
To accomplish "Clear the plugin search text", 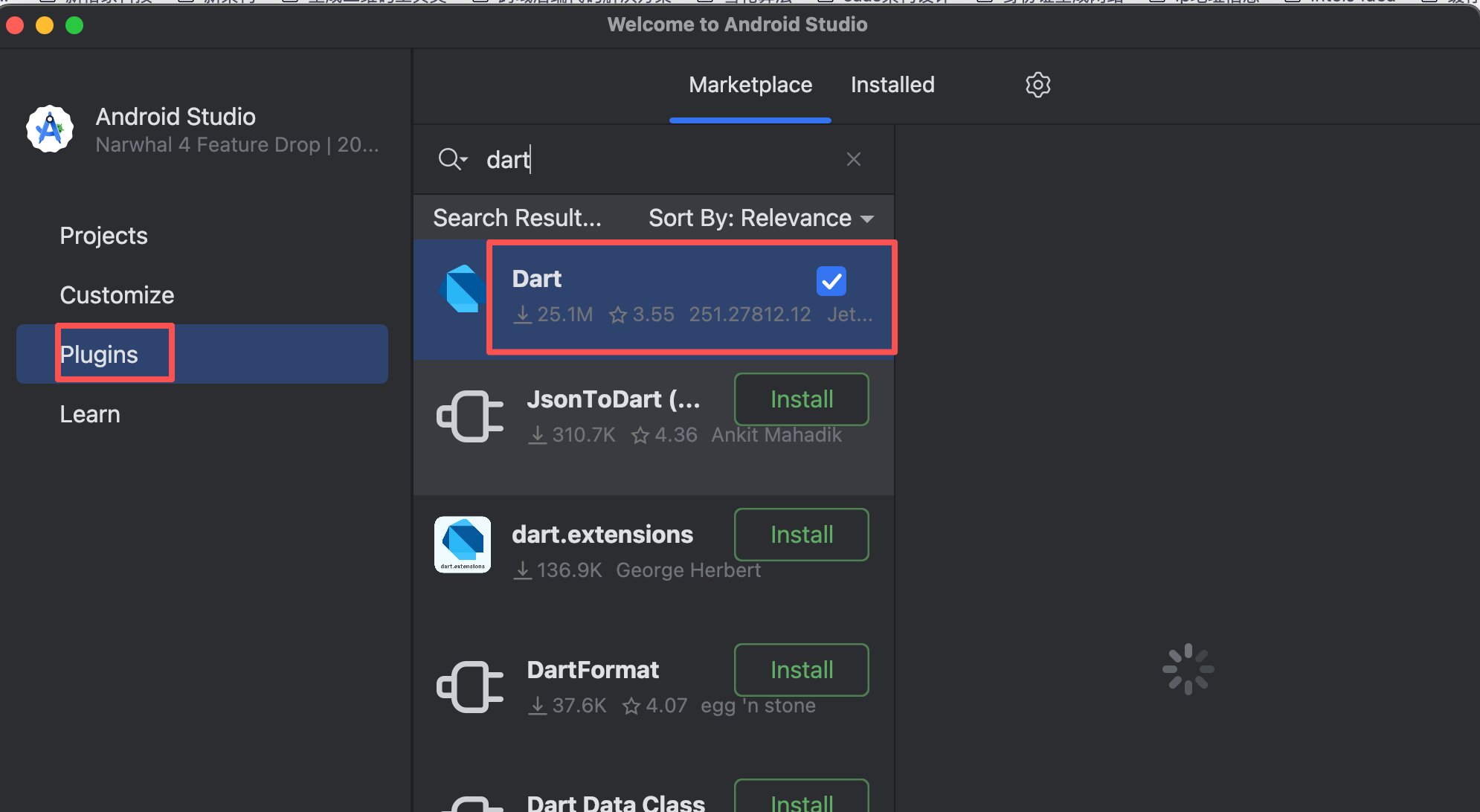I will coord(854,159).
